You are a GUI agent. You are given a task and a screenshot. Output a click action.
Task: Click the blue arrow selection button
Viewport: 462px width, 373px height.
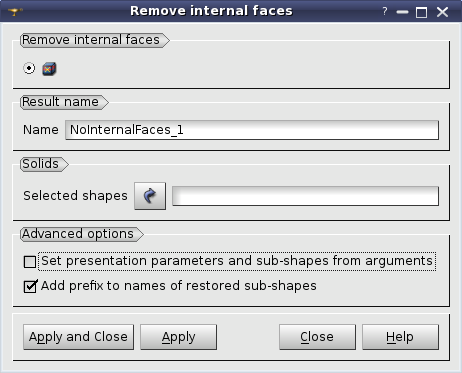150,196
